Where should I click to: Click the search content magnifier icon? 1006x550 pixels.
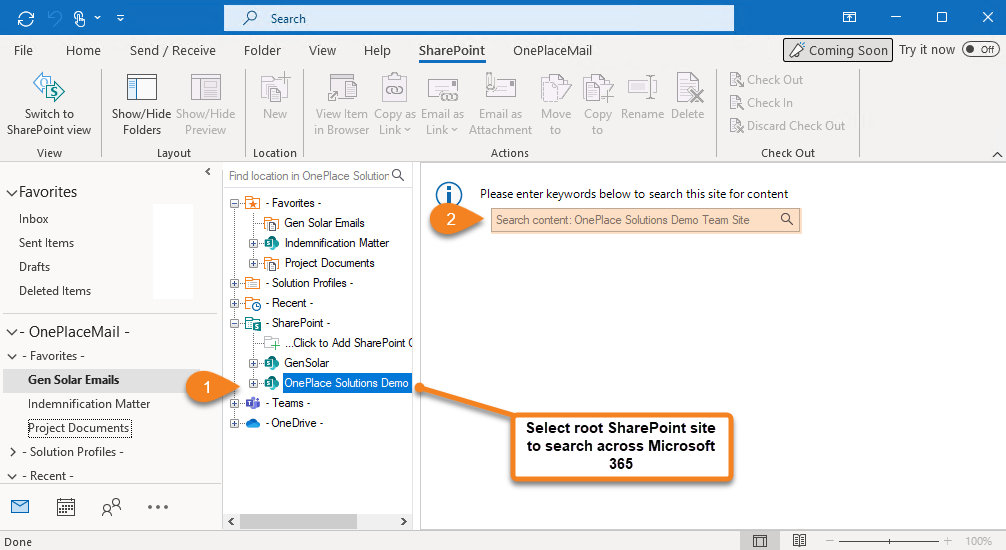pos(787,219)
